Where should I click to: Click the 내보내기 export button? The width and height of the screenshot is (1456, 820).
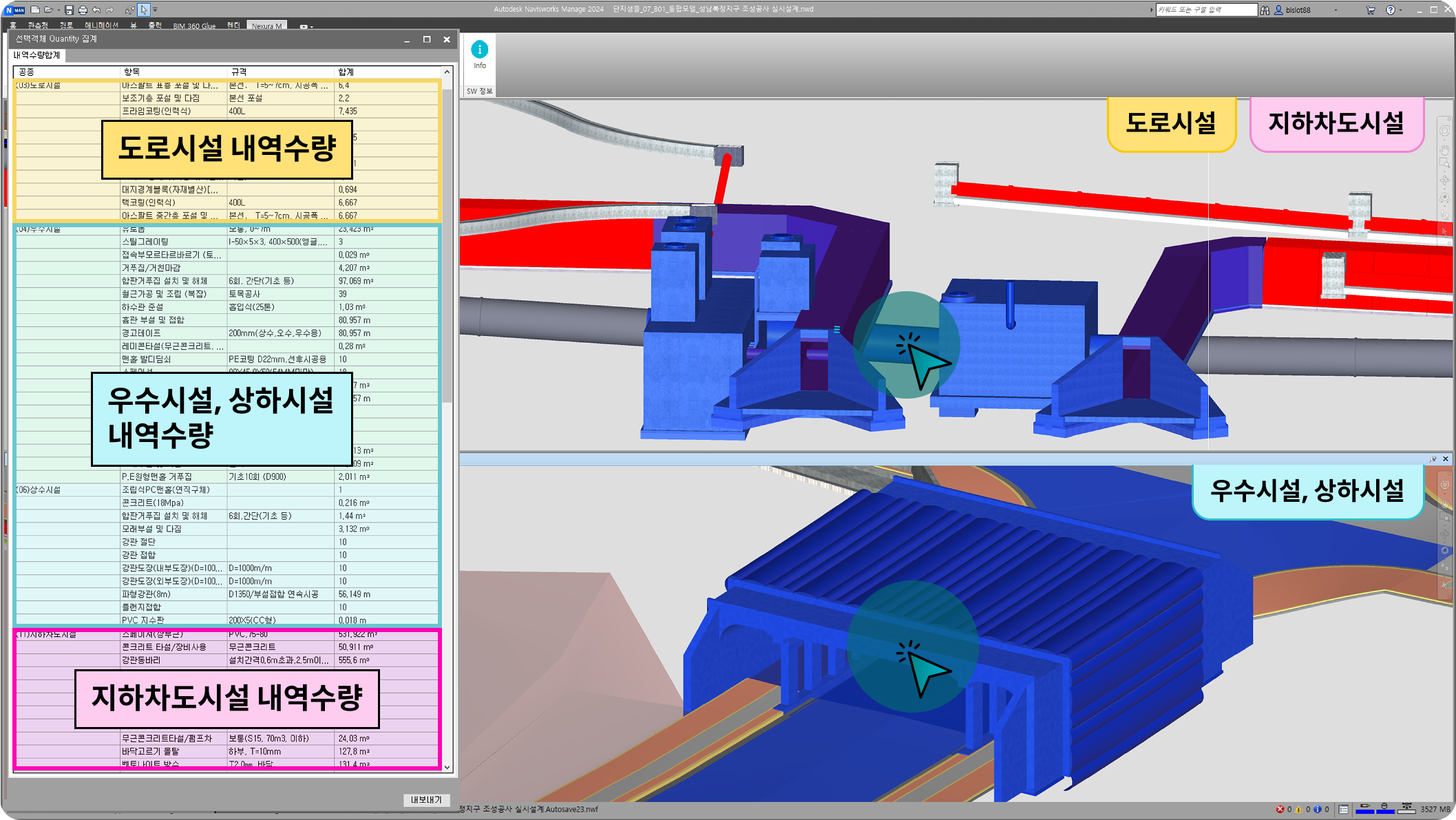(426, 799)
